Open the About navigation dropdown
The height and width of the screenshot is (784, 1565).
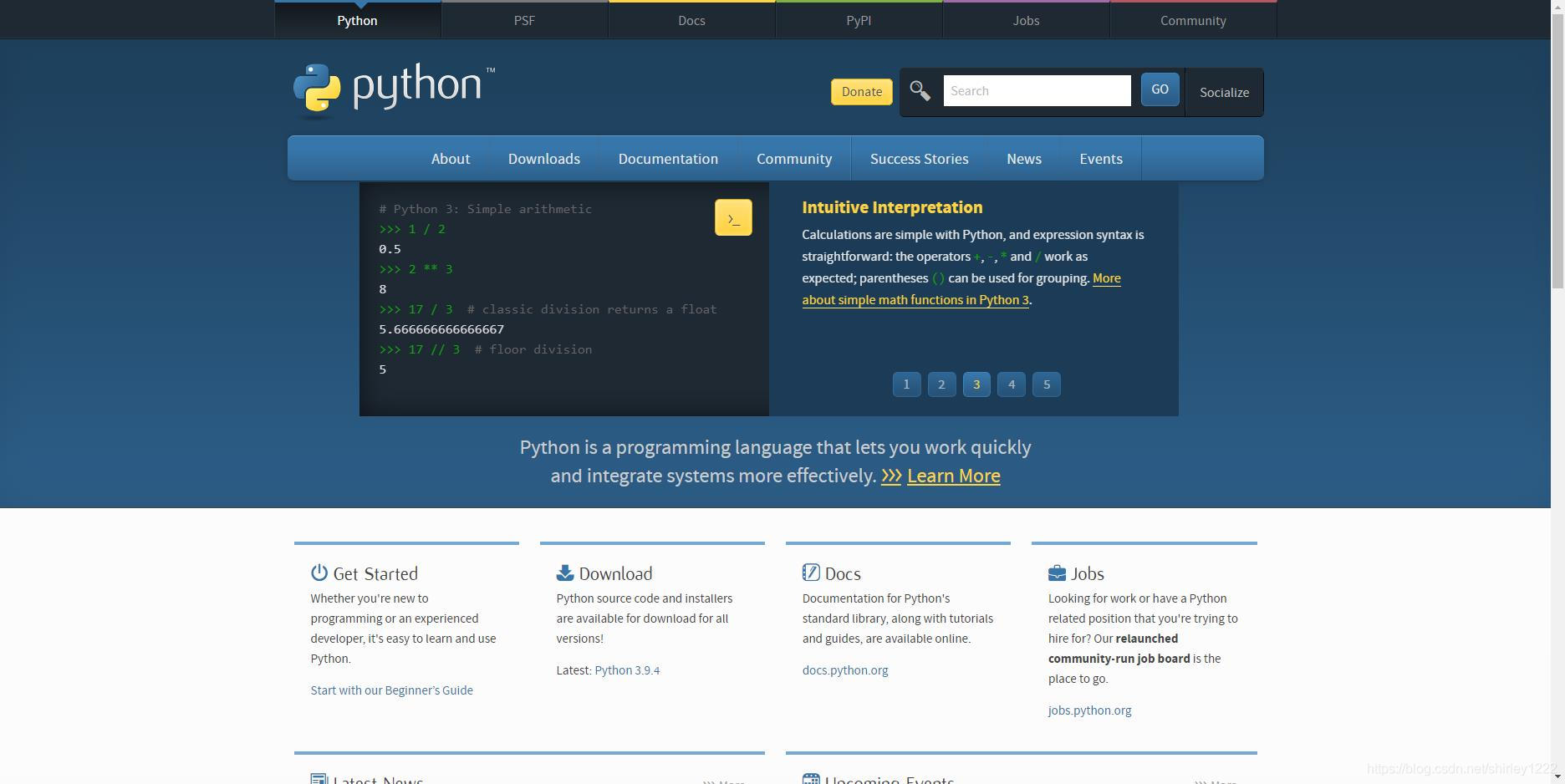pos(451,158)
